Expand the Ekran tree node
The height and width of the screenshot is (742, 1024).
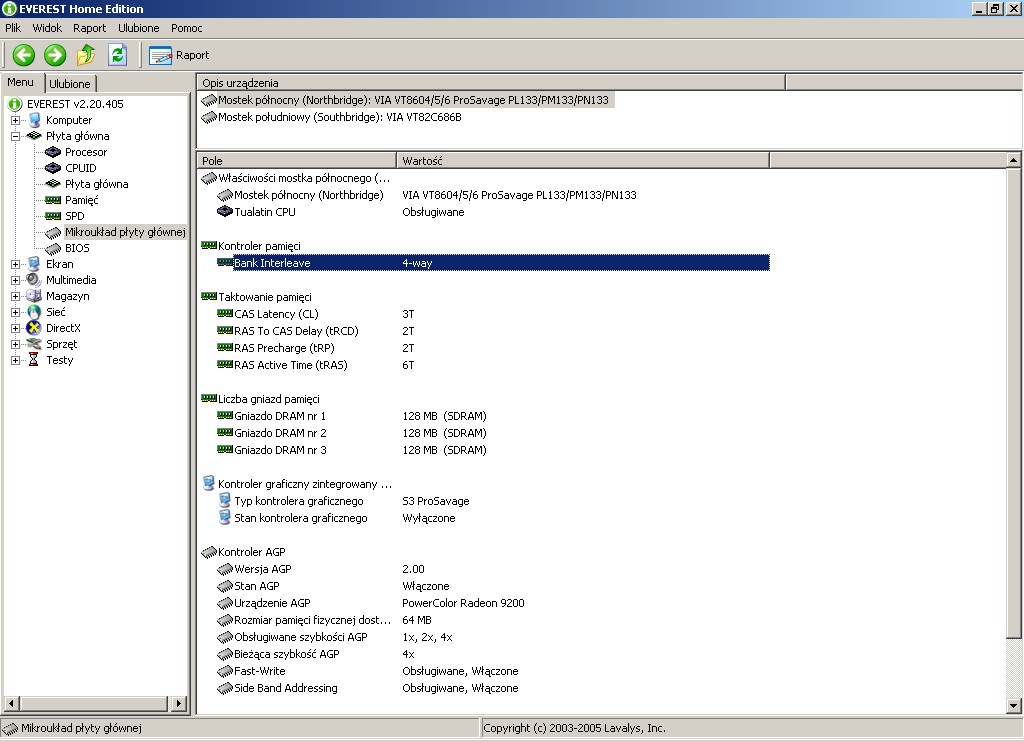16,265
